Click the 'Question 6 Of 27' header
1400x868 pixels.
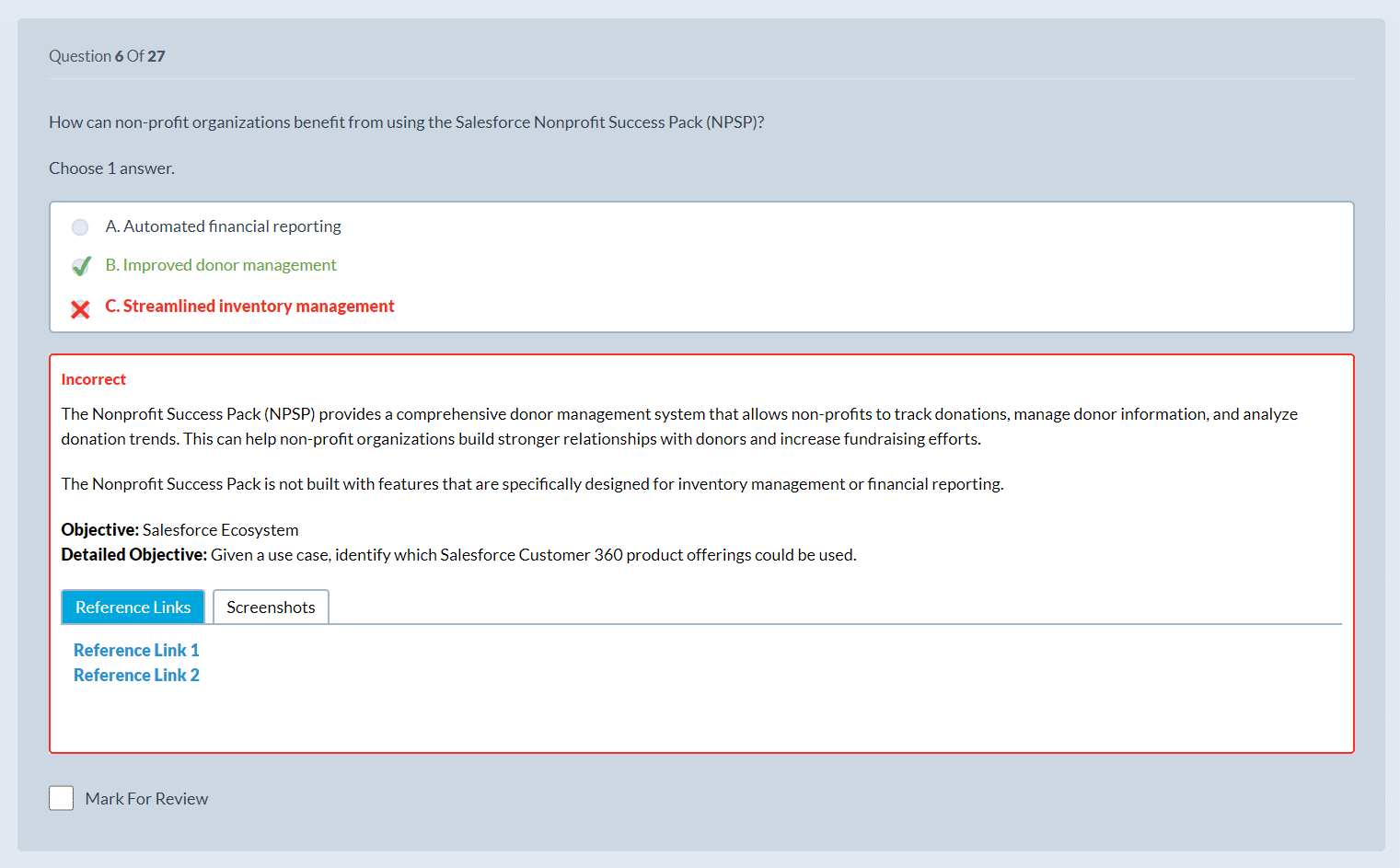pos(107,56)
